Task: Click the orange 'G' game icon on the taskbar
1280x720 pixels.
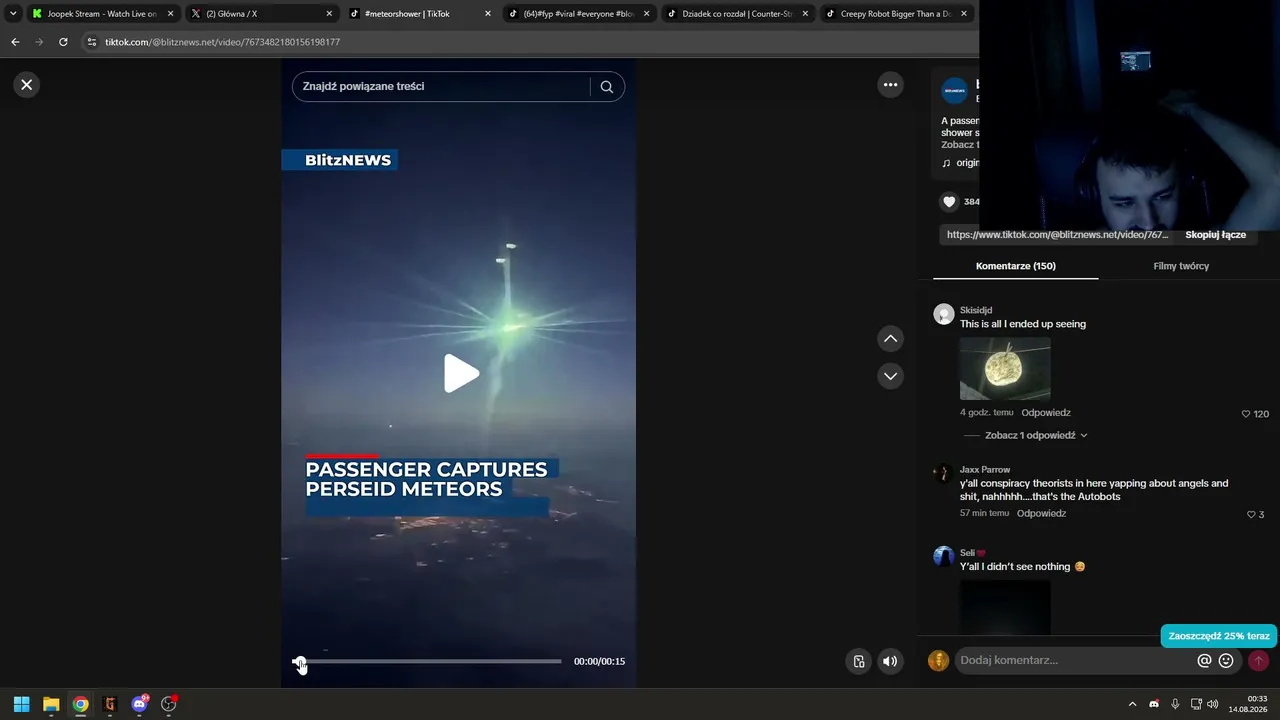Action: tap(110, 704)
